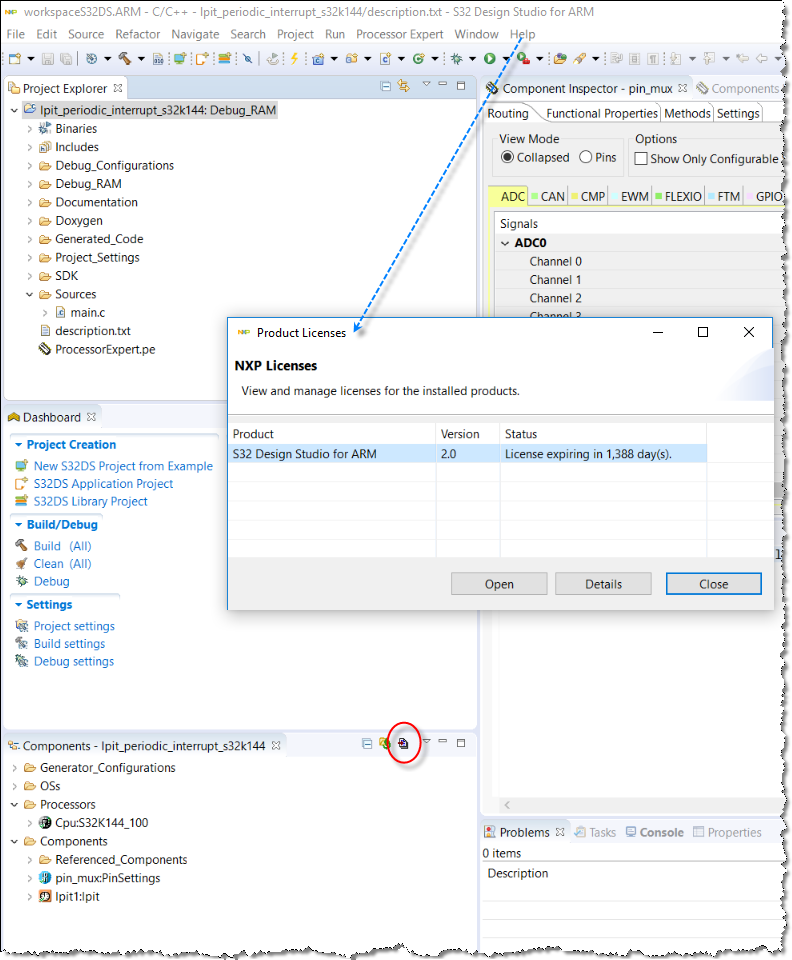Open New S32DS Project from Example link
Image resolution: width=792 pixels, height=960 pixels.
click(x=123, y=466)
